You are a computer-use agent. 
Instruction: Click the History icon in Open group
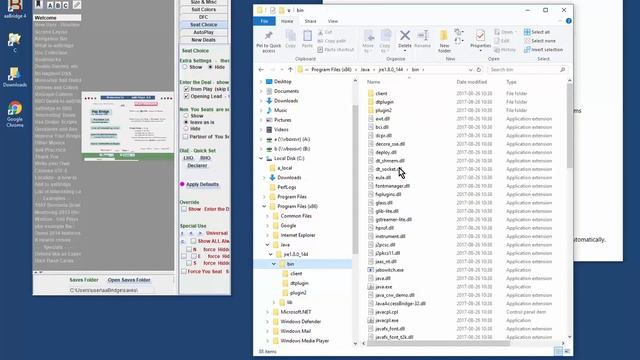[x=497, y=50]
